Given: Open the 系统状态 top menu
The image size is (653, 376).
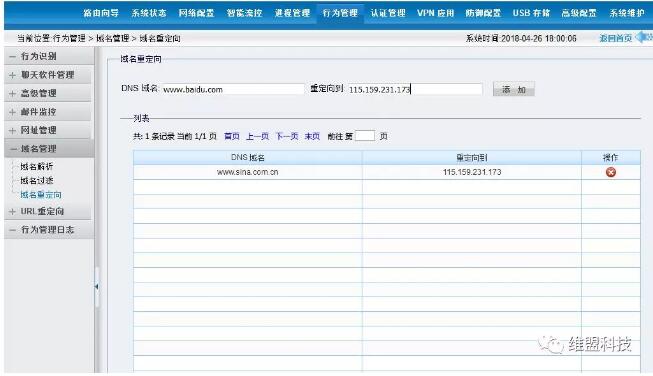Looking at the screenshot, I should tap(149, 13).
